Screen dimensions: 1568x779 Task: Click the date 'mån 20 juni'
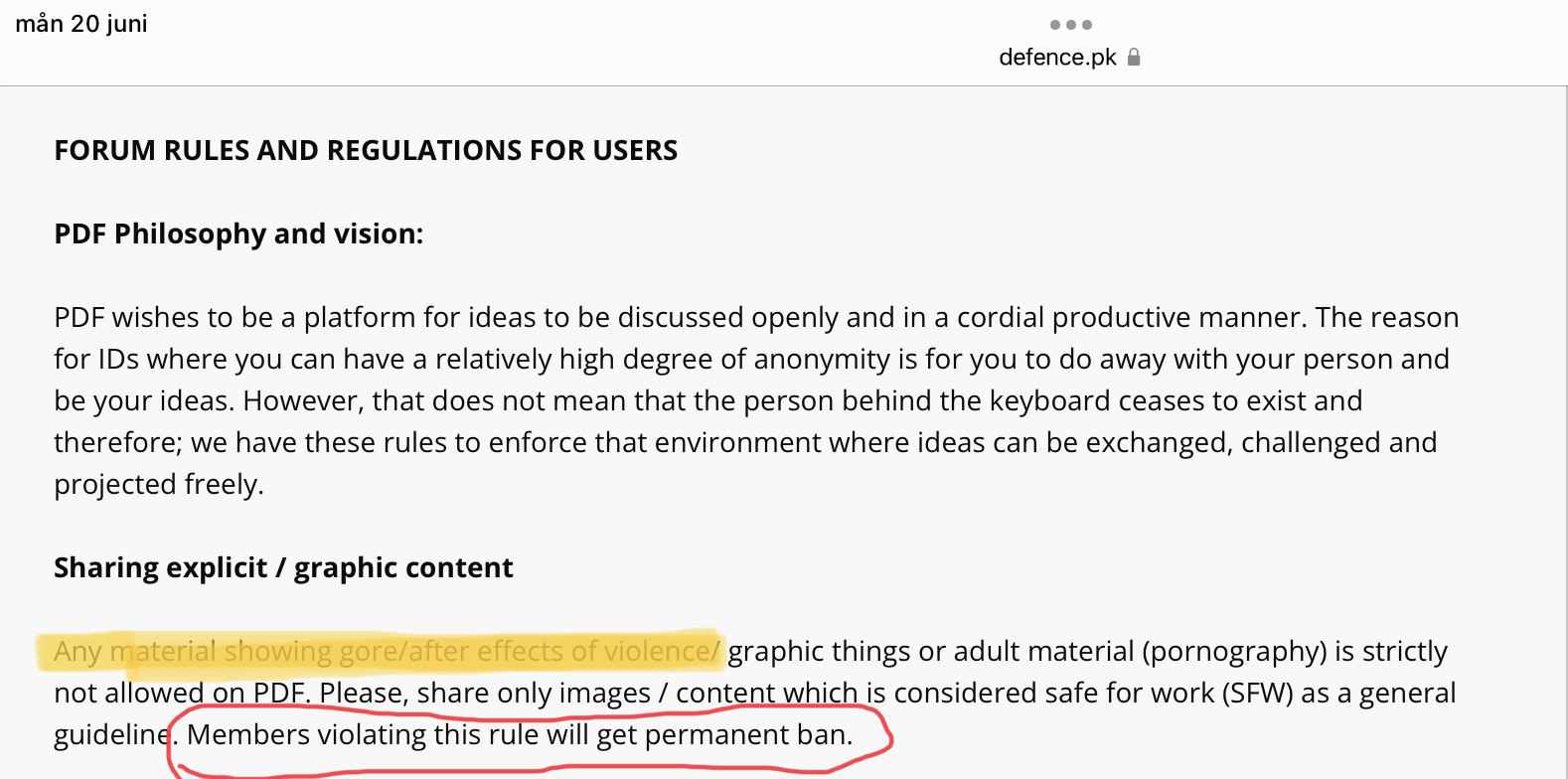[81, 24]
